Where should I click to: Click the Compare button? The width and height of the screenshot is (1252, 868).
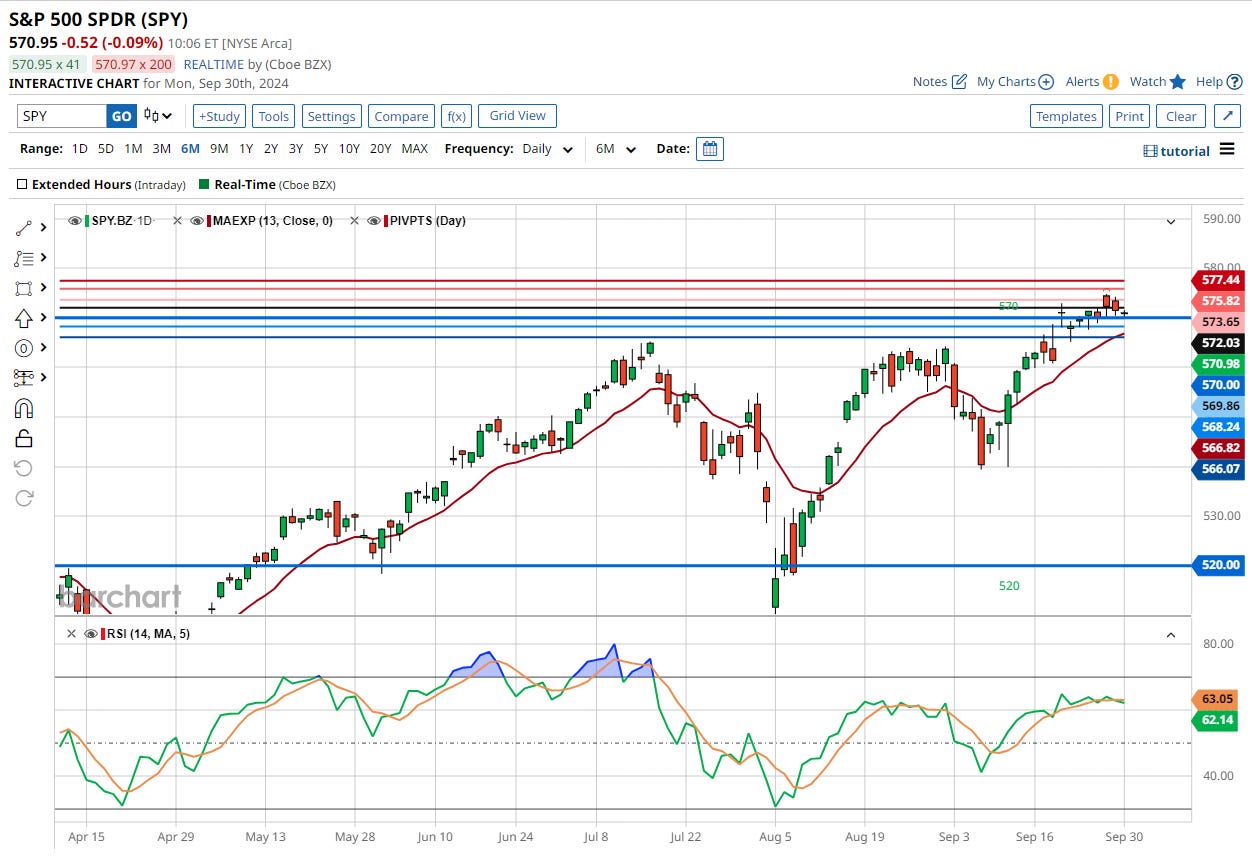(401, 116)
